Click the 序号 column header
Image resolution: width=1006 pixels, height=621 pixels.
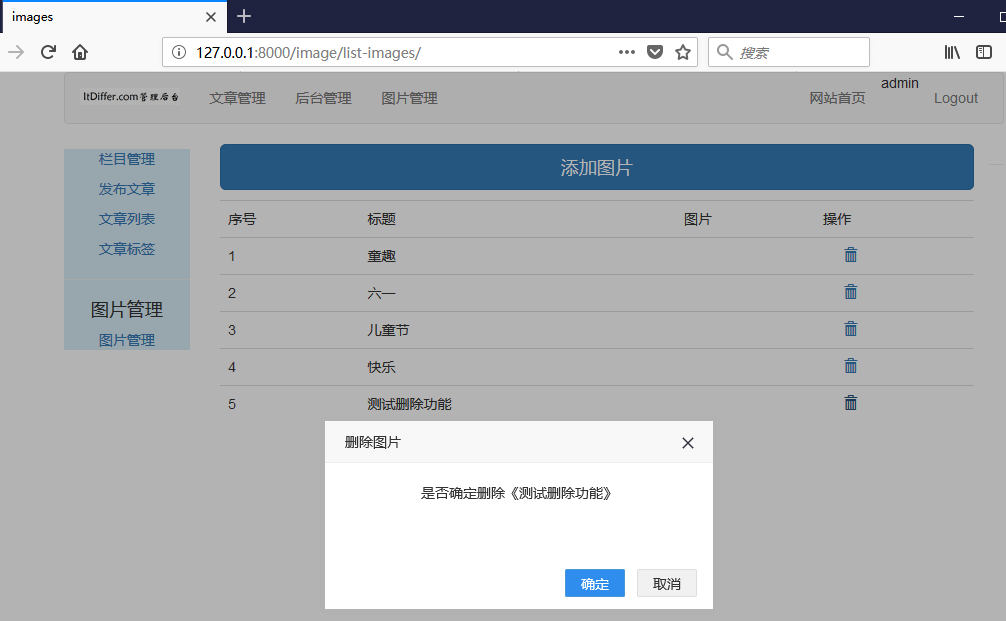point(242,219)
